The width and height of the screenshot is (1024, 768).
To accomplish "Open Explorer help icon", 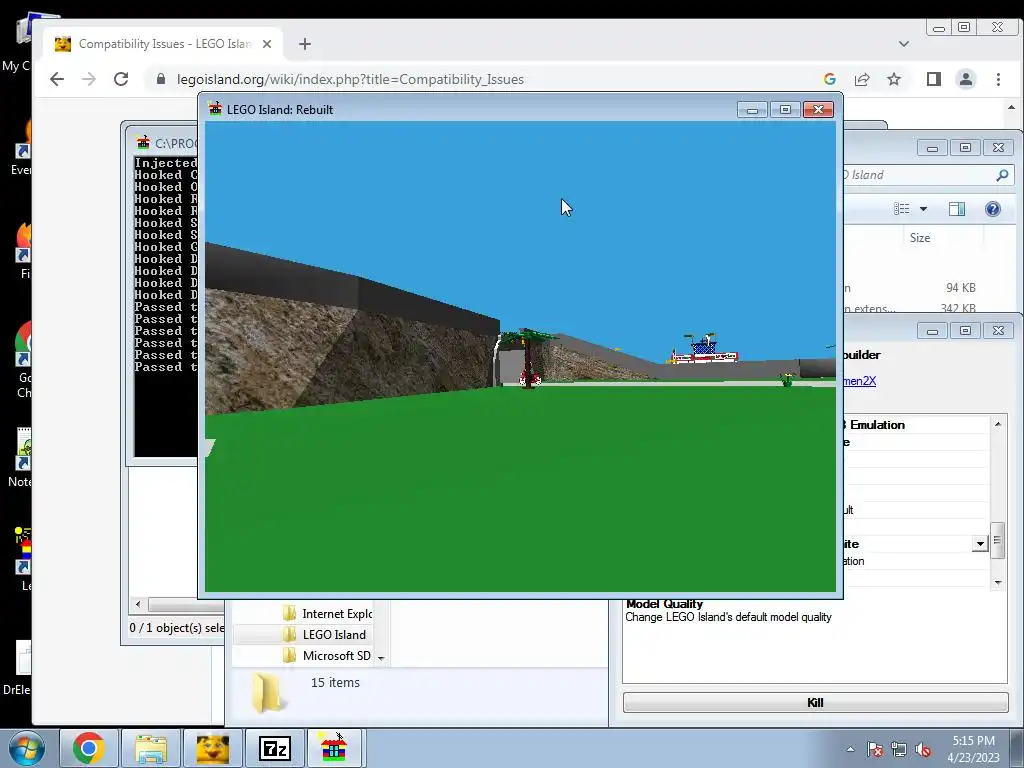I will (x=993, y=209).
